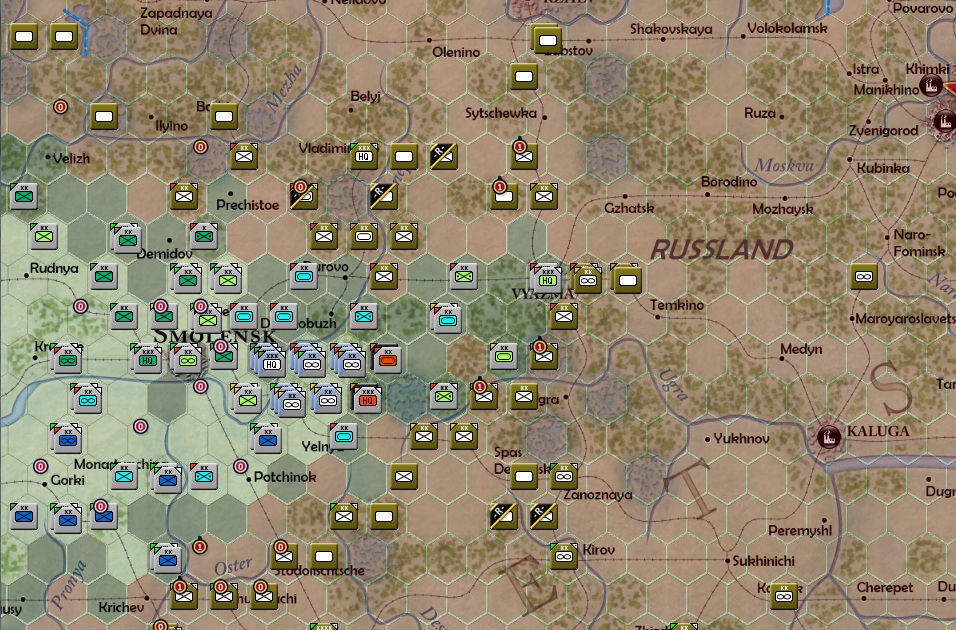Viewport: 956px width, 630px height.
Task: Select the mechanized unit west of Naro-Fominsk
Action: click(864, 276)
